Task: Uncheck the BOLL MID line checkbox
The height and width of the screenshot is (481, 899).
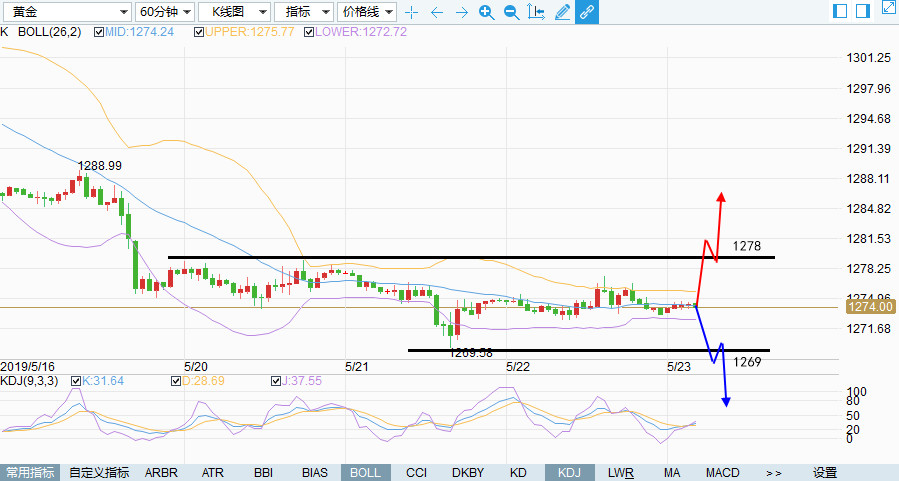Action: [99, 32]
